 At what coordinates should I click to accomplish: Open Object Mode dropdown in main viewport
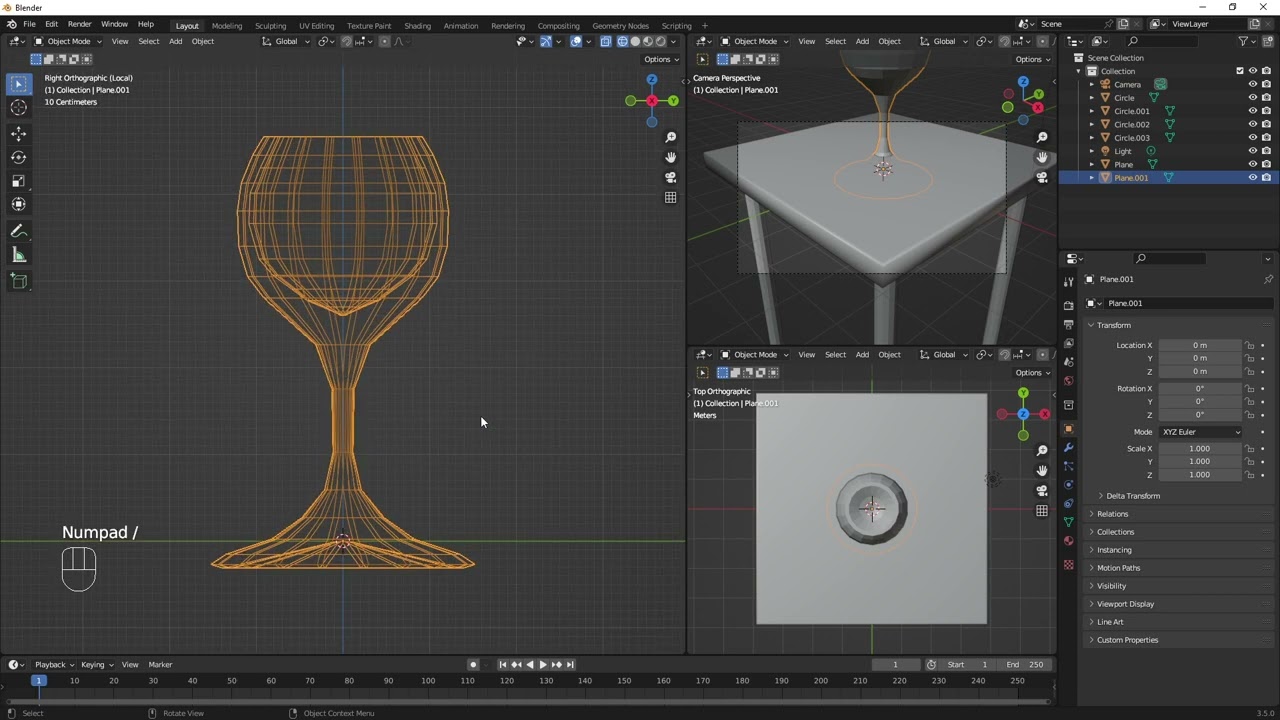coord(68,42)
